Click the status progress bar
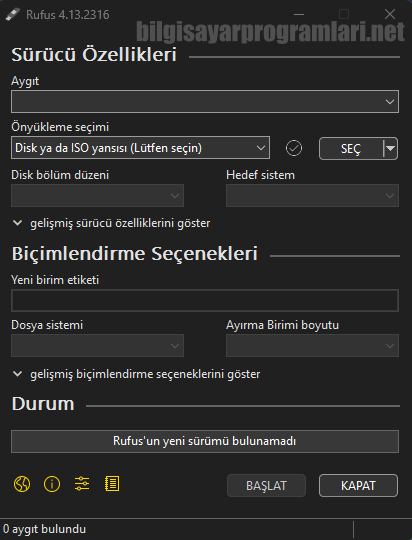 [205, 441]
